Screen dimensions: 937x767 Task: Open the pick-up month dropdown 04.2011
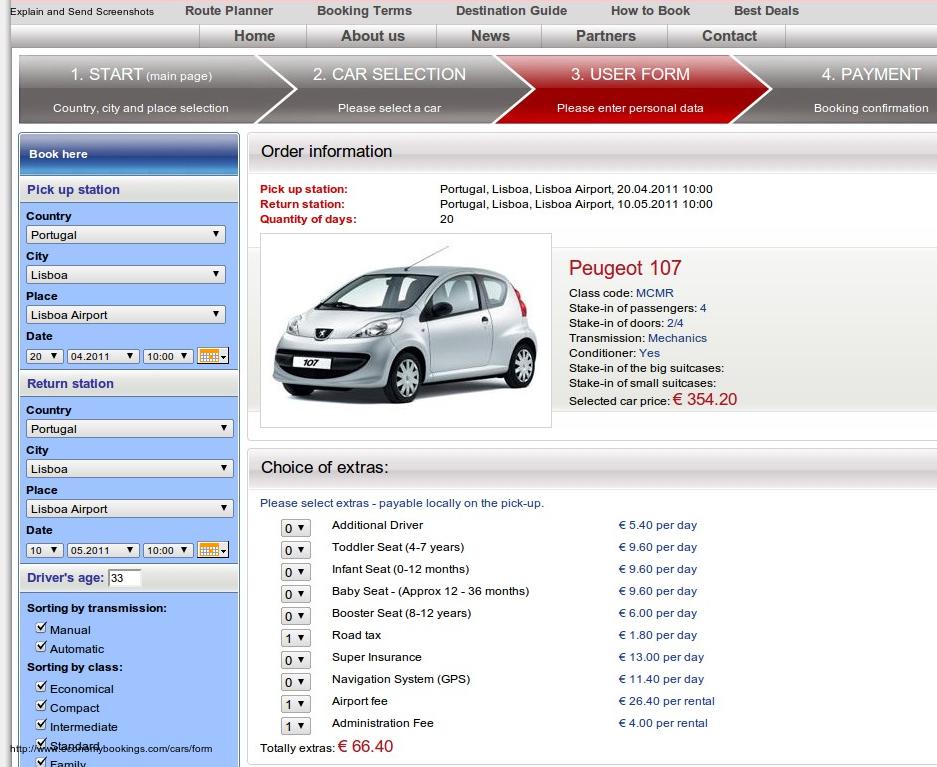click(103, 356)
